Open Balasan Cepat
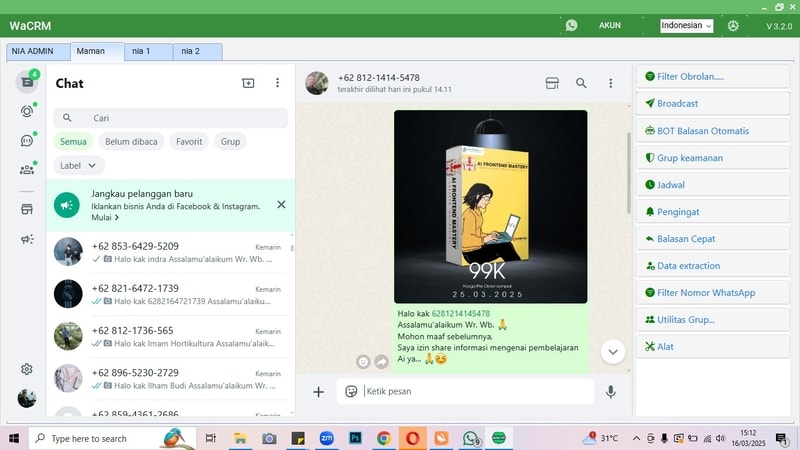 (x=713, y=239)
